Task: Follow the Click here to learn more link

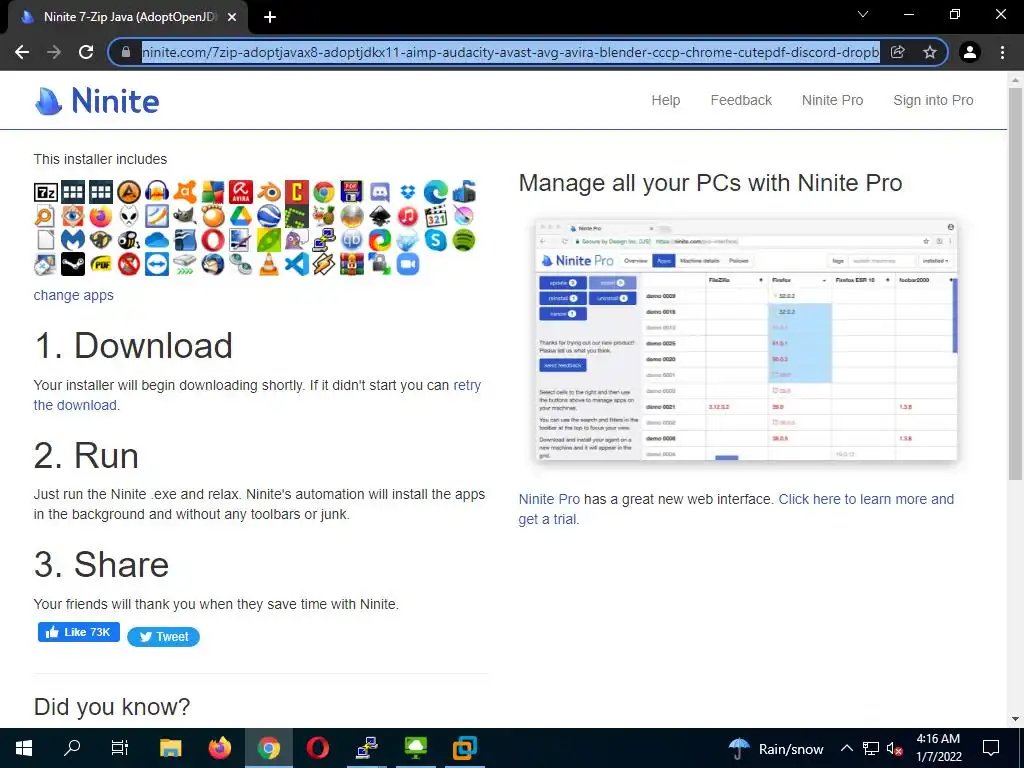Action: pyautogui.click(x=866, y=499)
